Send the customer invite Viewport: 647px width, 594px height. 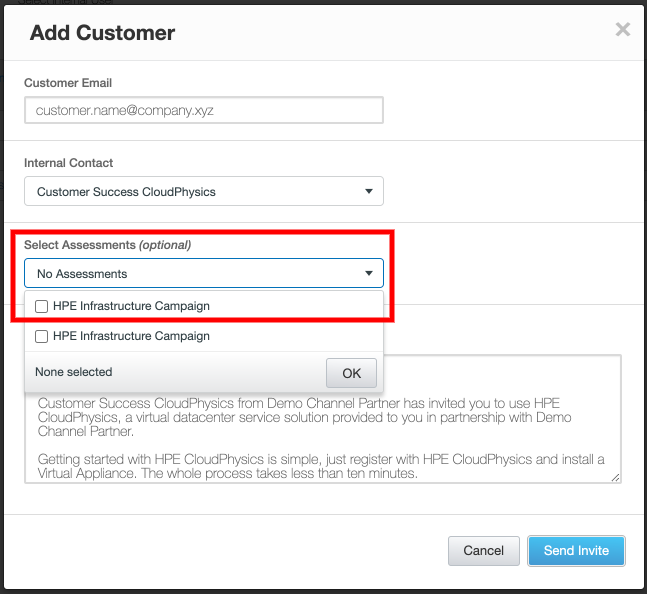[x=576, y=550]
